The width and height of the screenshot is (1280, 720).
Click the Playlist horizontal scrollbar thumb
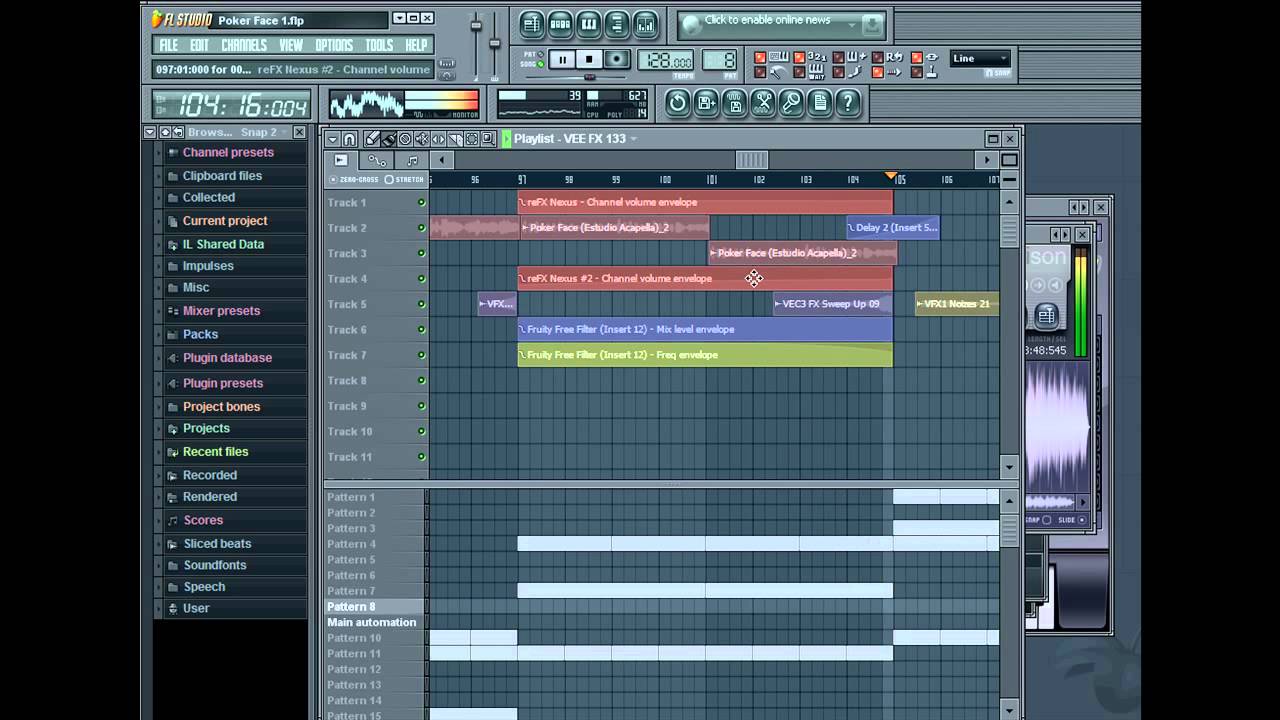(x=752, y=160)
